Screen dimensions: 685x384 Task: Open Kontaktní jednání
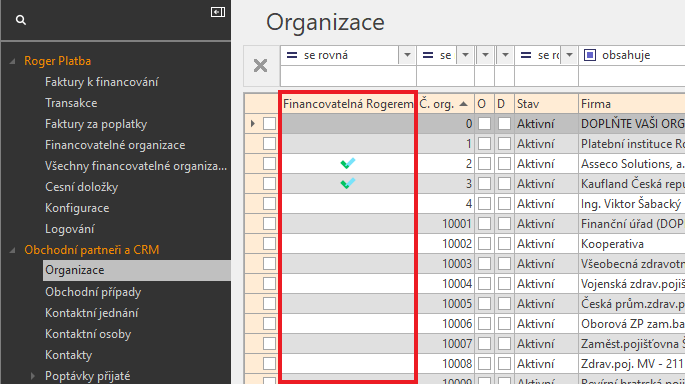pyautogui.click(x=92, y=313)
